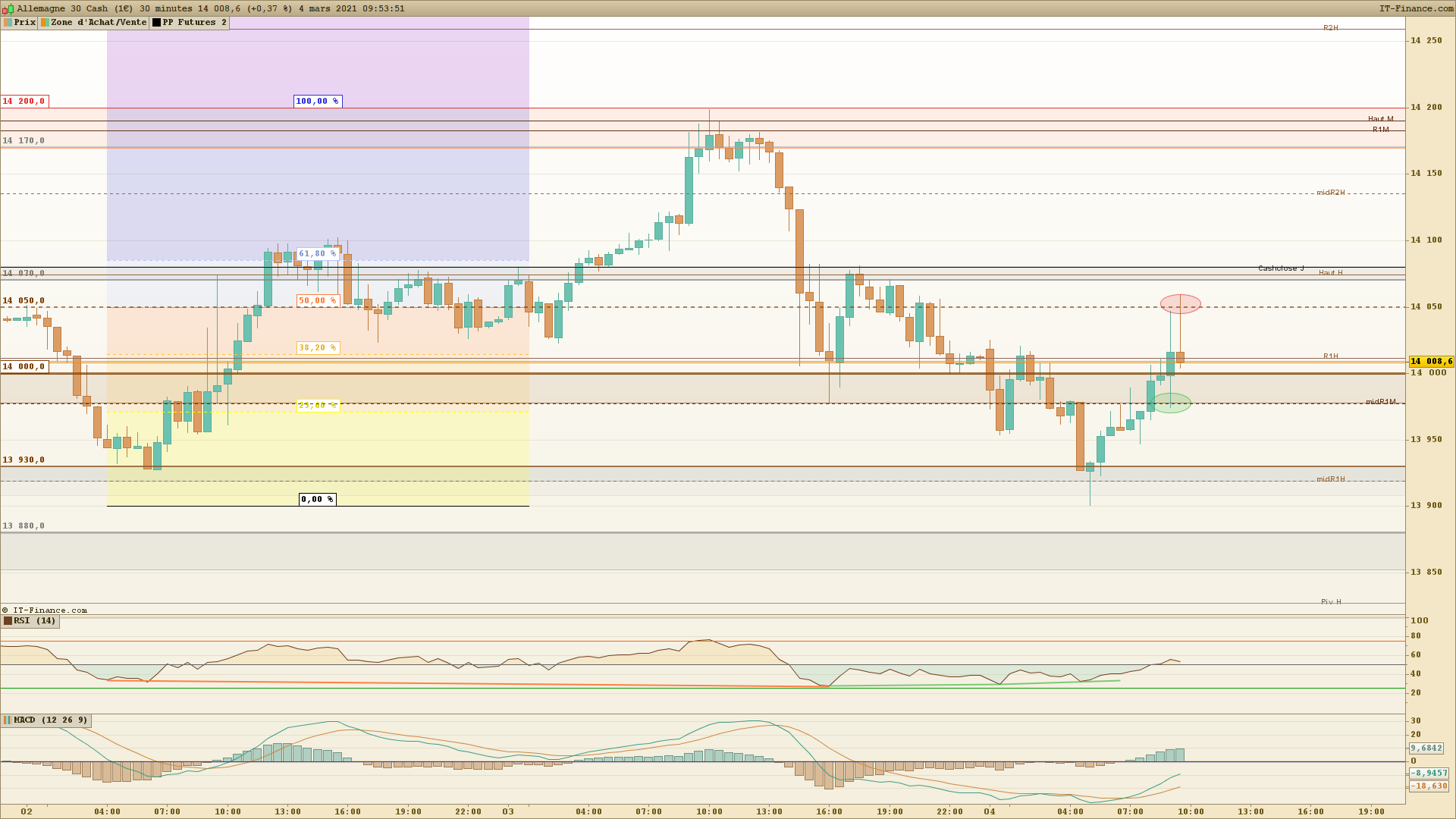Click the yellow current price tag 14 008,6
This screenshot has height=819, width=1456.
point(1431,362)
